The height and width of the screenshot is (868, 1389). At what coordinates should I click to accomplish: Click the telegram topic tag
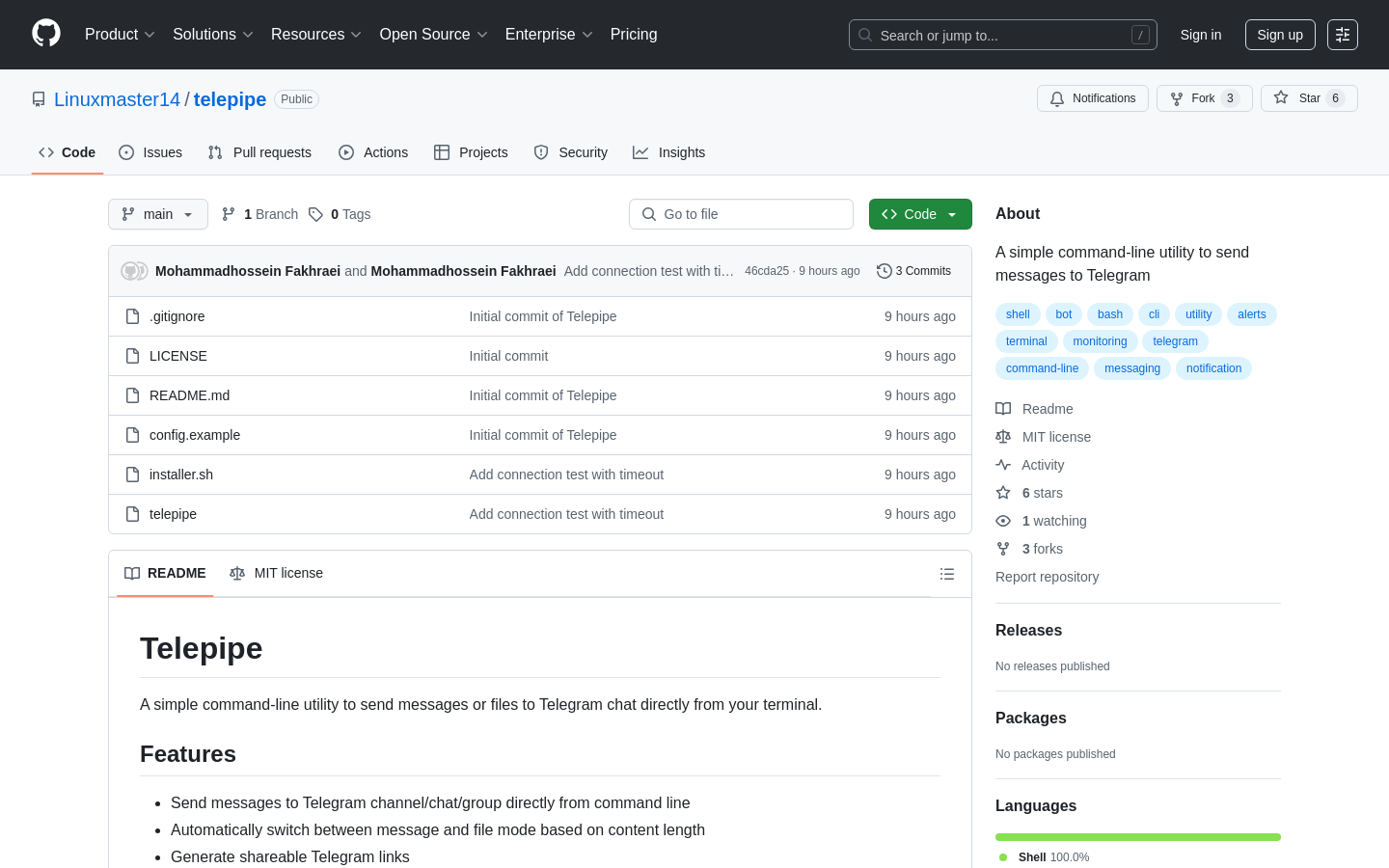[1175, 341]
